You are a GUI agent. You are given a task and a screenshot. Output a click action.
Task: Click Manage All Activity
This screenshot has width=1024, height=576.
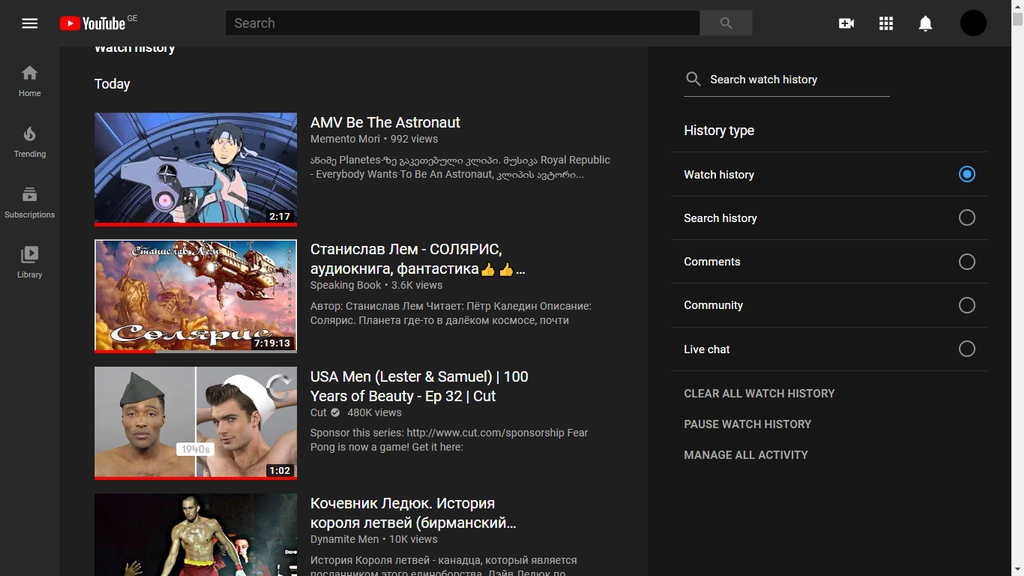click(746, 455)
